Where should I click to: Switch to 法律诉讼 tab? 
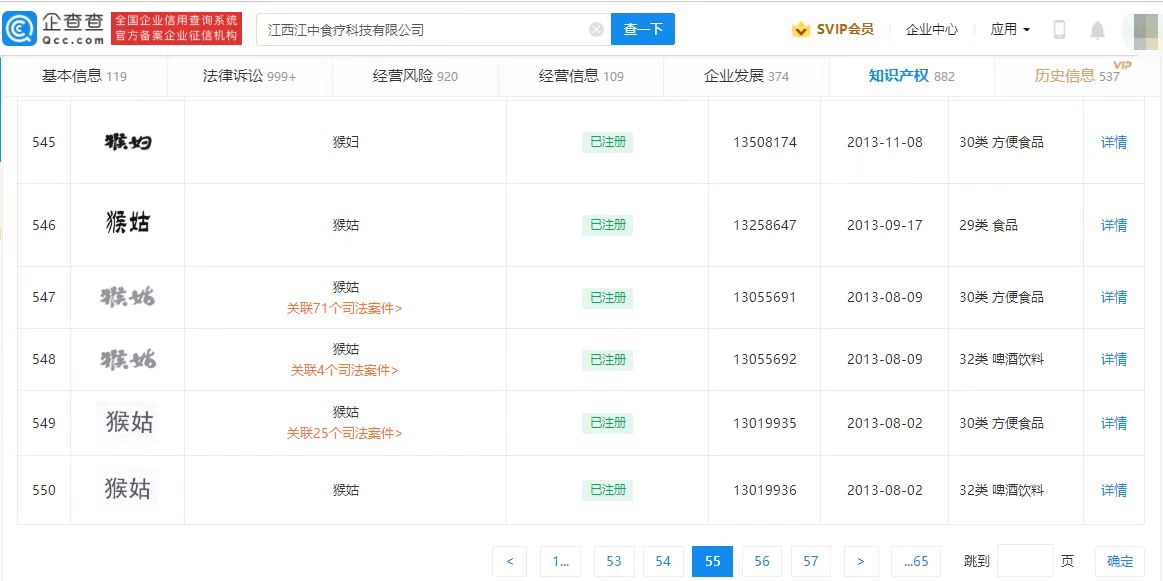[x=249, y=76]
